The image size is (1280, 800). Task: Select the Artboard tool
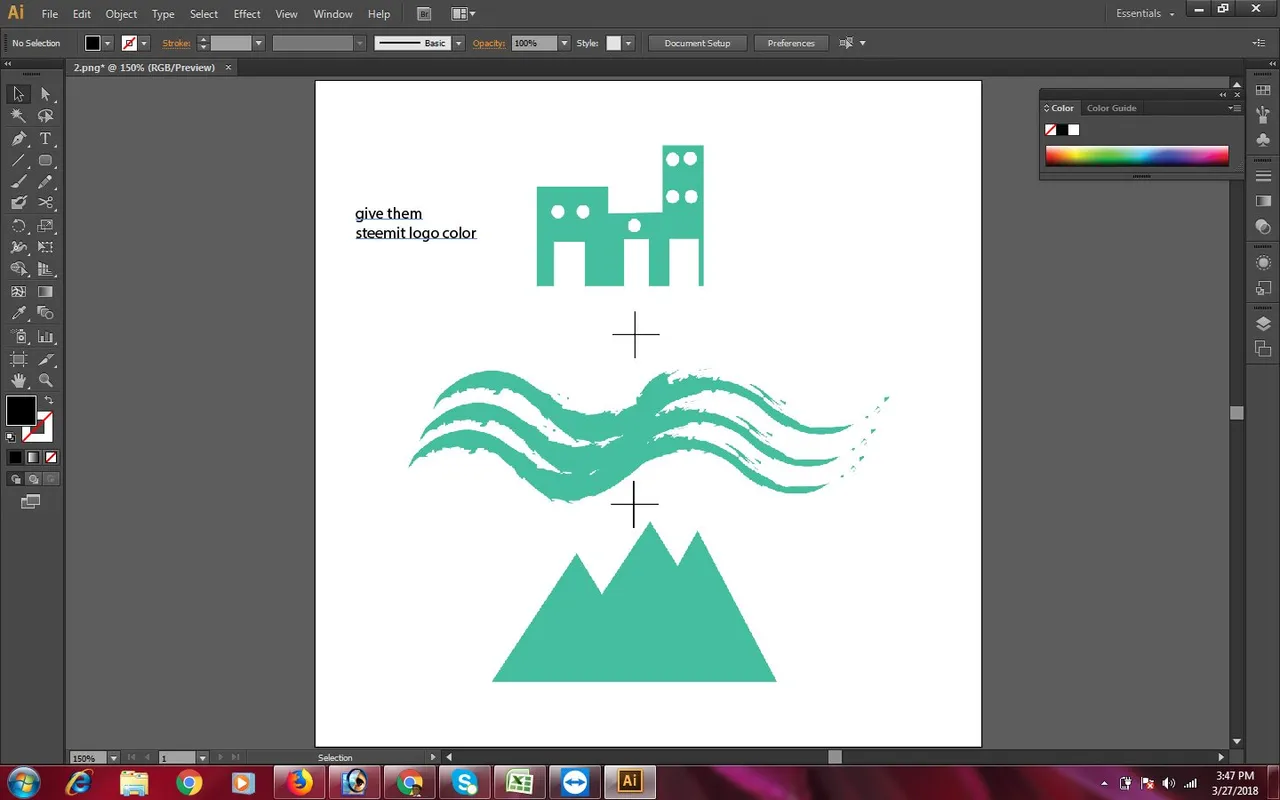click(18, 359)
